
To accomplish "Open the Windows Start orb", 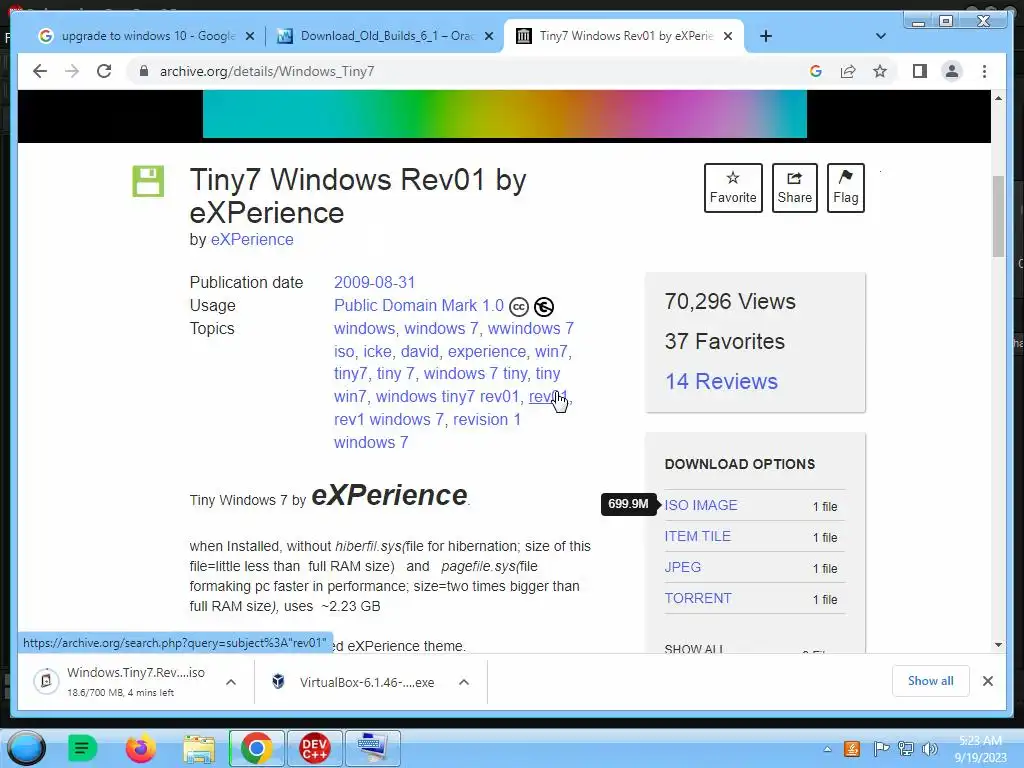I will click(x=26, y=748).
